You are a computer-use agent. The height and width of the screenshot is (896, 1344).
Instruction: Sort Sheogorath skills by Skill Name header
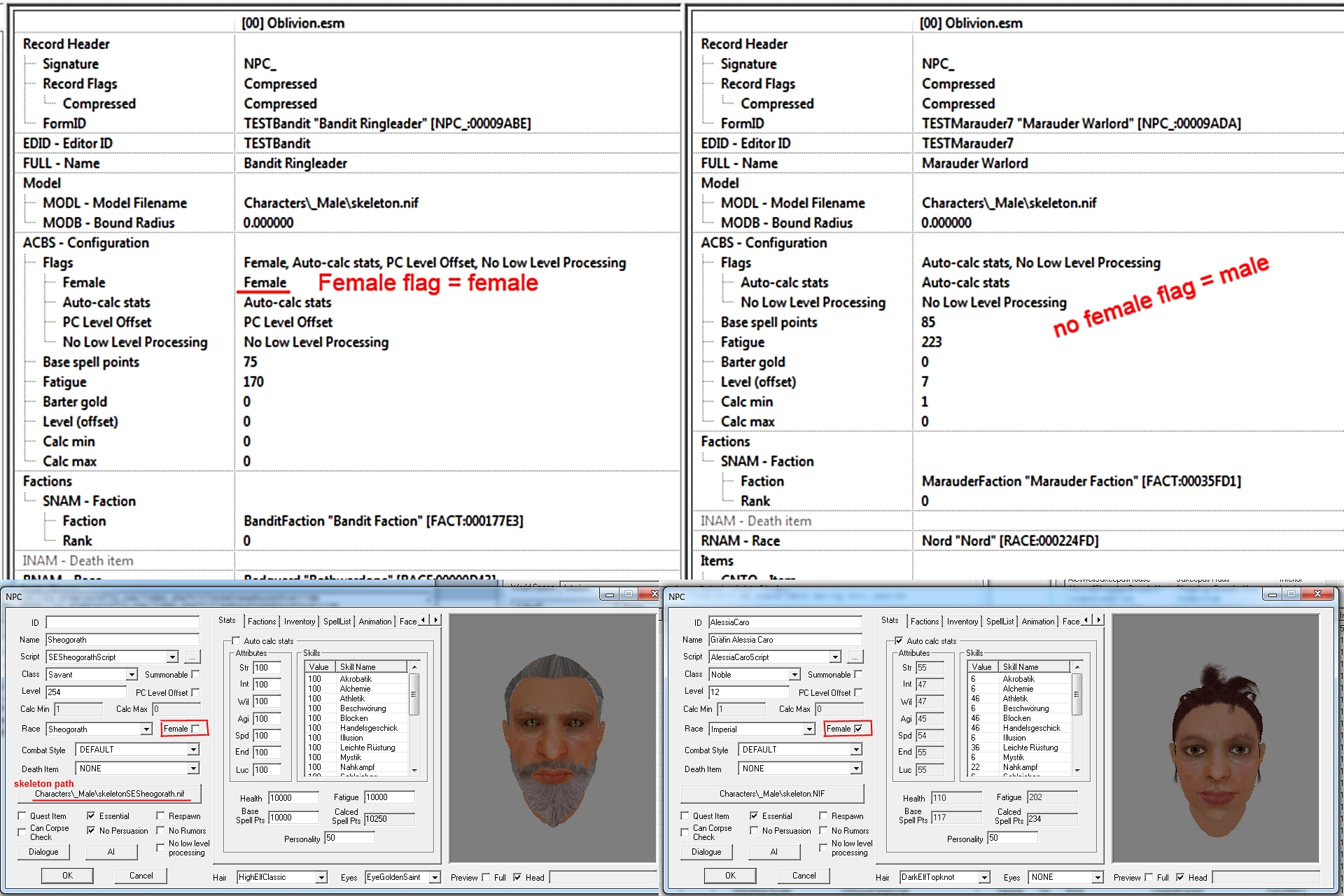372,667
